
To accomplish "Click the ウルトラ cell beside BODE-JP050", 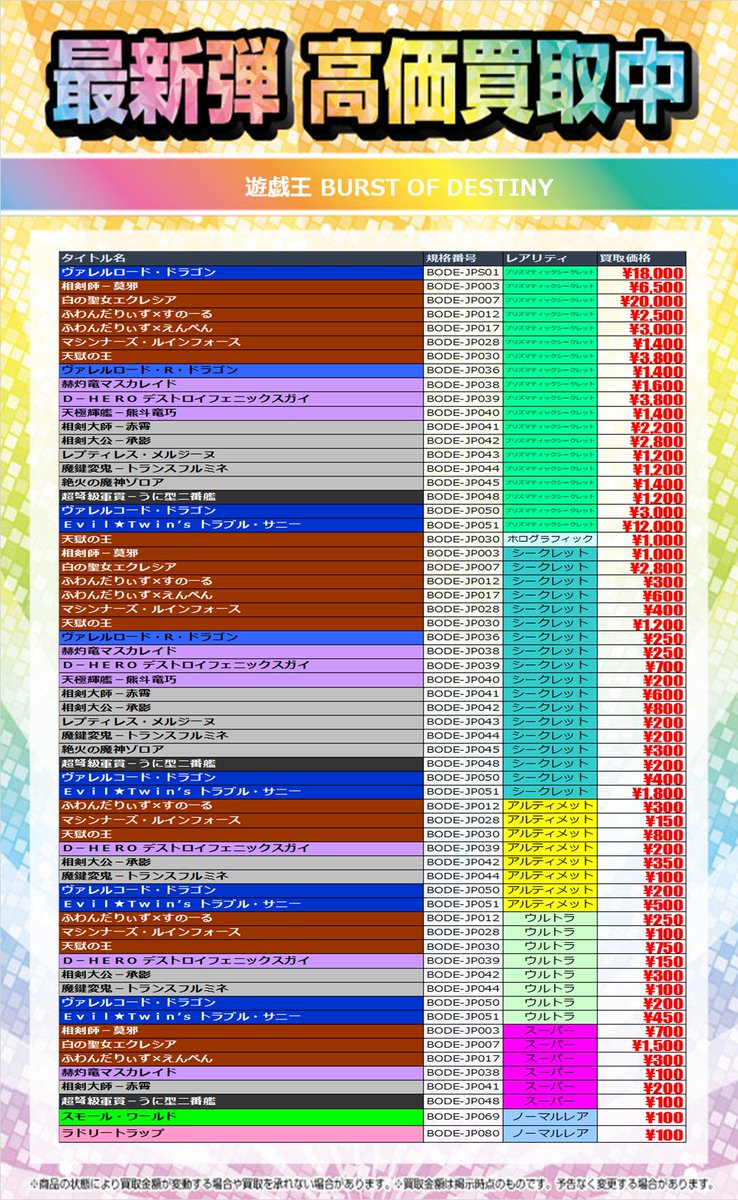I will tap(550, 1002).
